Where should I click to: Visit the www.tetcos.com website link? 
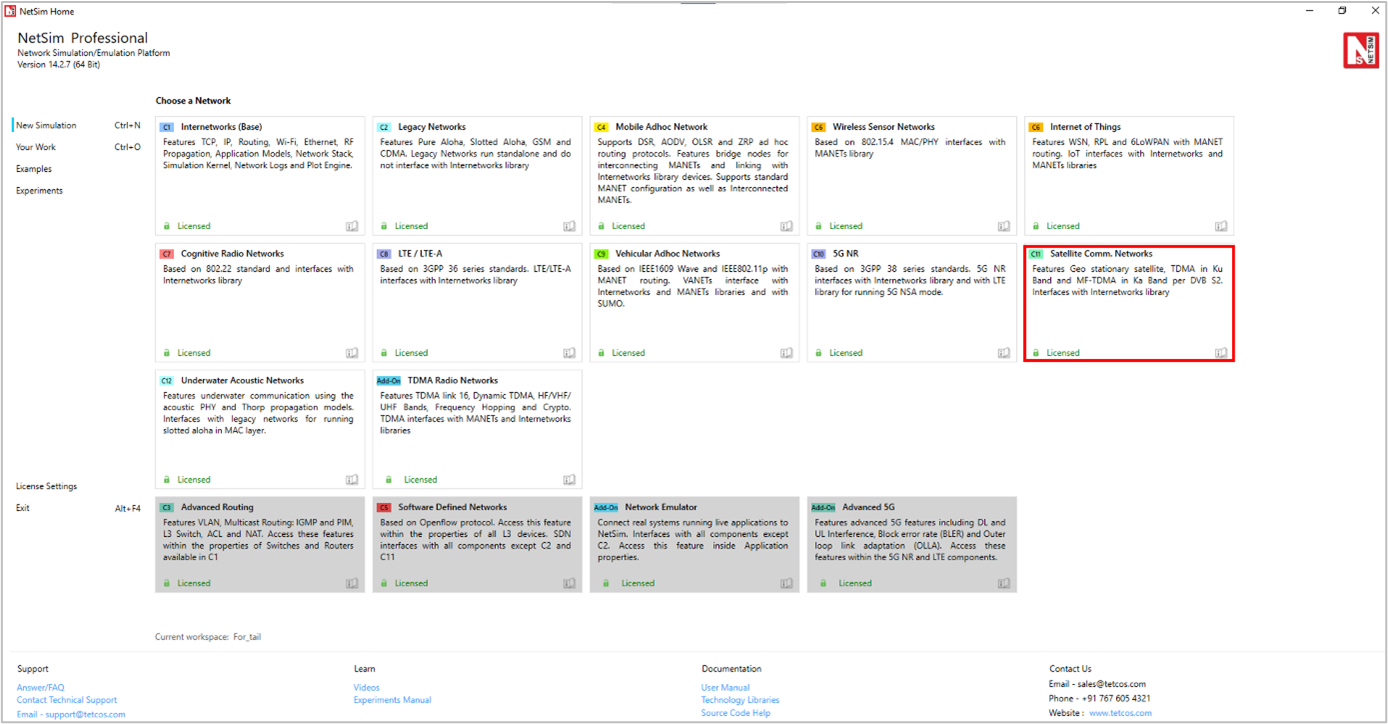[x=1120, y=713]
